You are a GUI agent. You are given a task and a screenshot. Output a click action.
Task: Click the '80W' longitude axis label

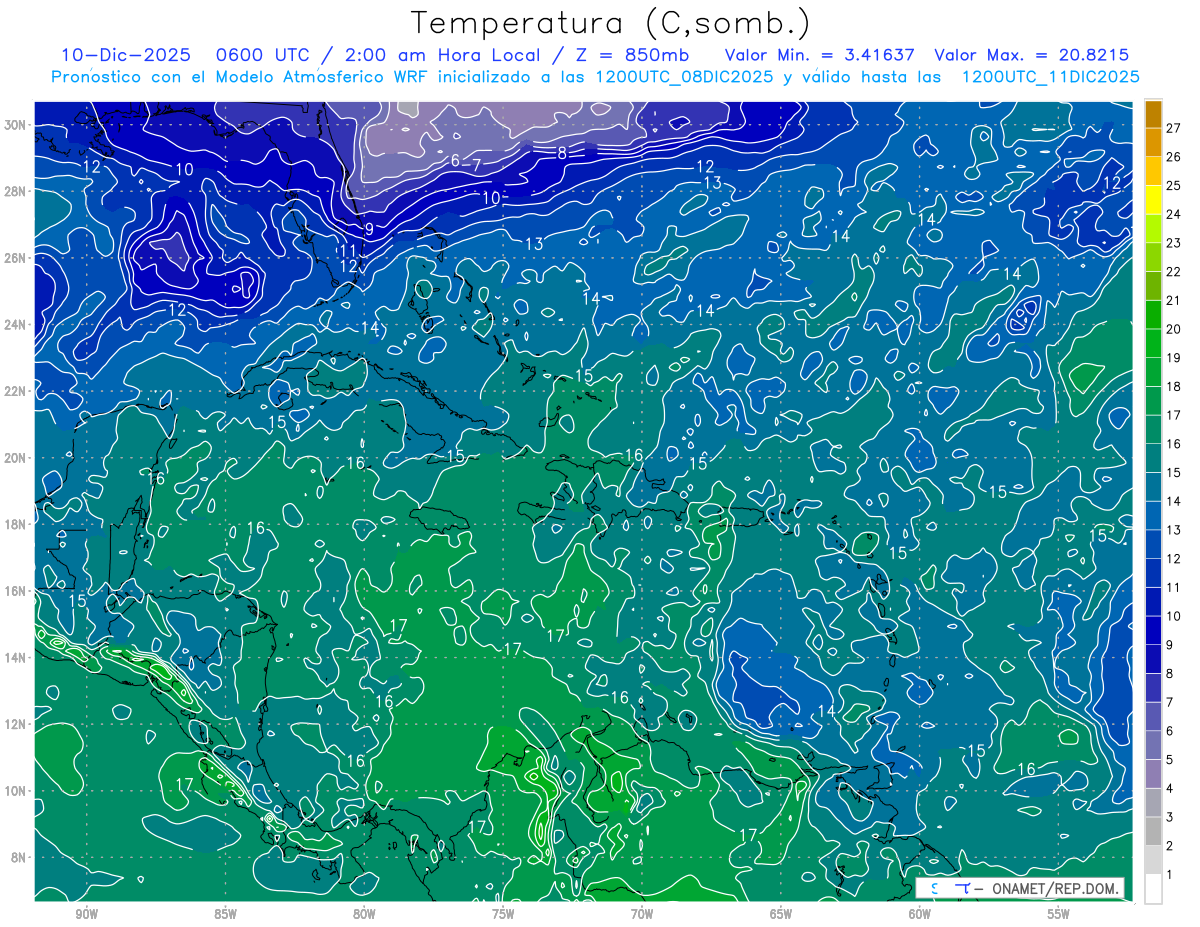click(x=364, y=915)
